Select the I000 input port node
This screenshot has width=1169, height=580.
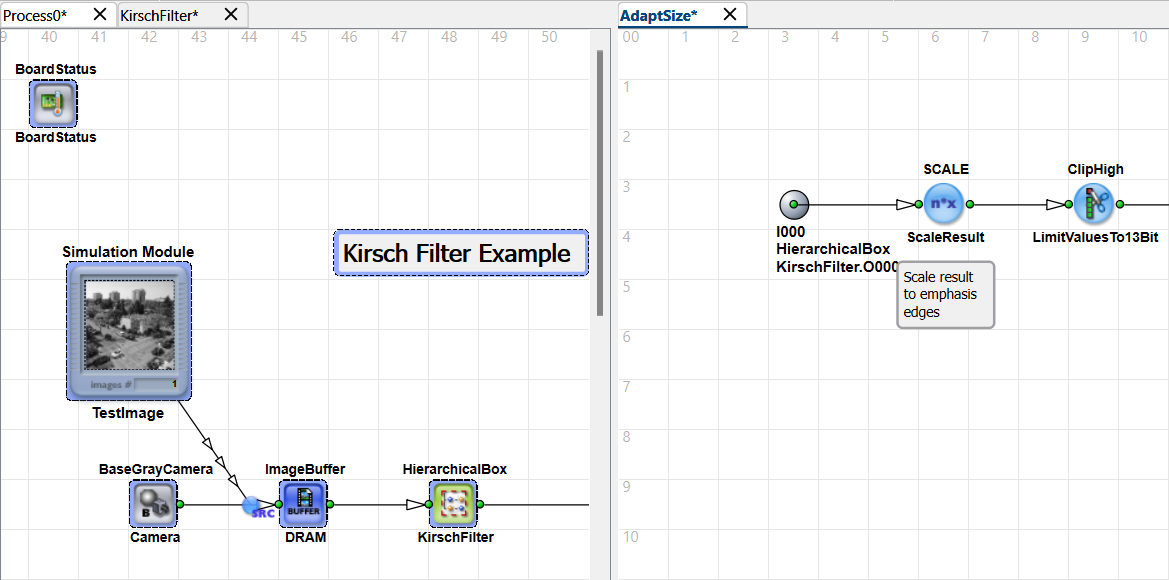tap(793, 204)
